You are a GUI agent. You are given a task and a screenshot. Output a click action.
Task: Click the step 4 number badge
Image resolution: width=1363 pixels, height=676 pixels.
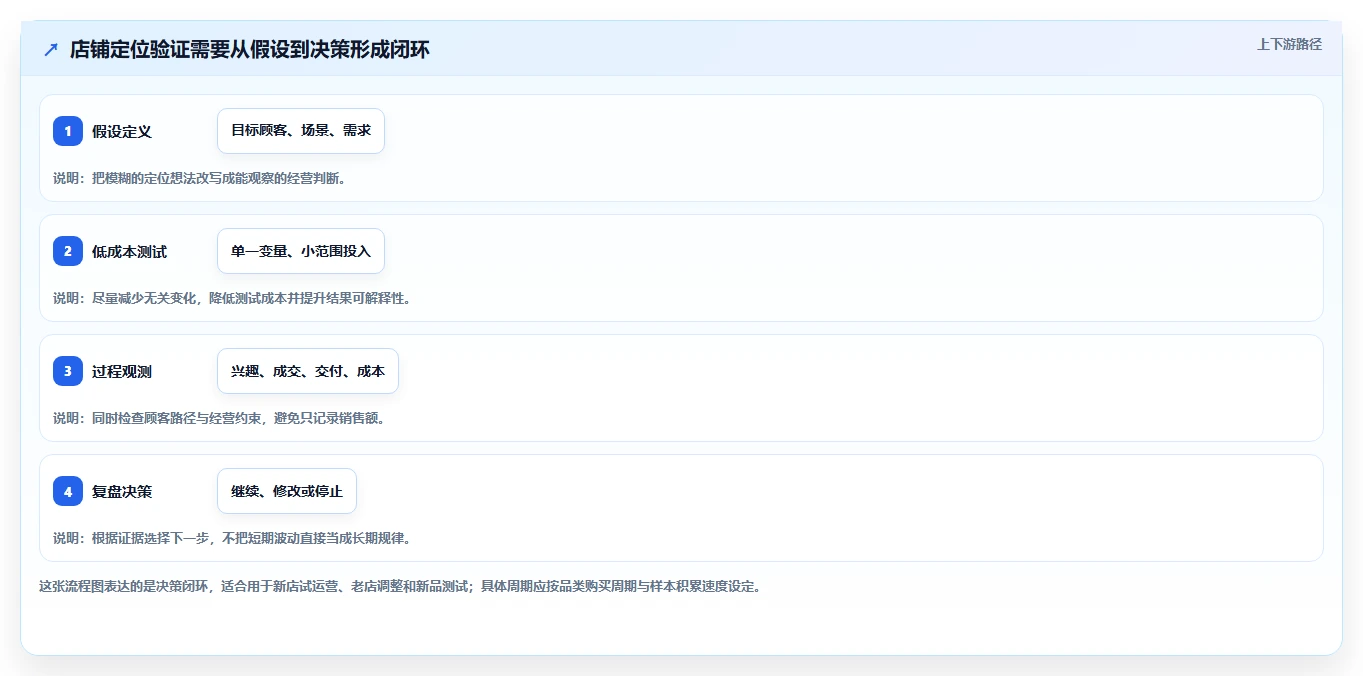tap(68, 491)
